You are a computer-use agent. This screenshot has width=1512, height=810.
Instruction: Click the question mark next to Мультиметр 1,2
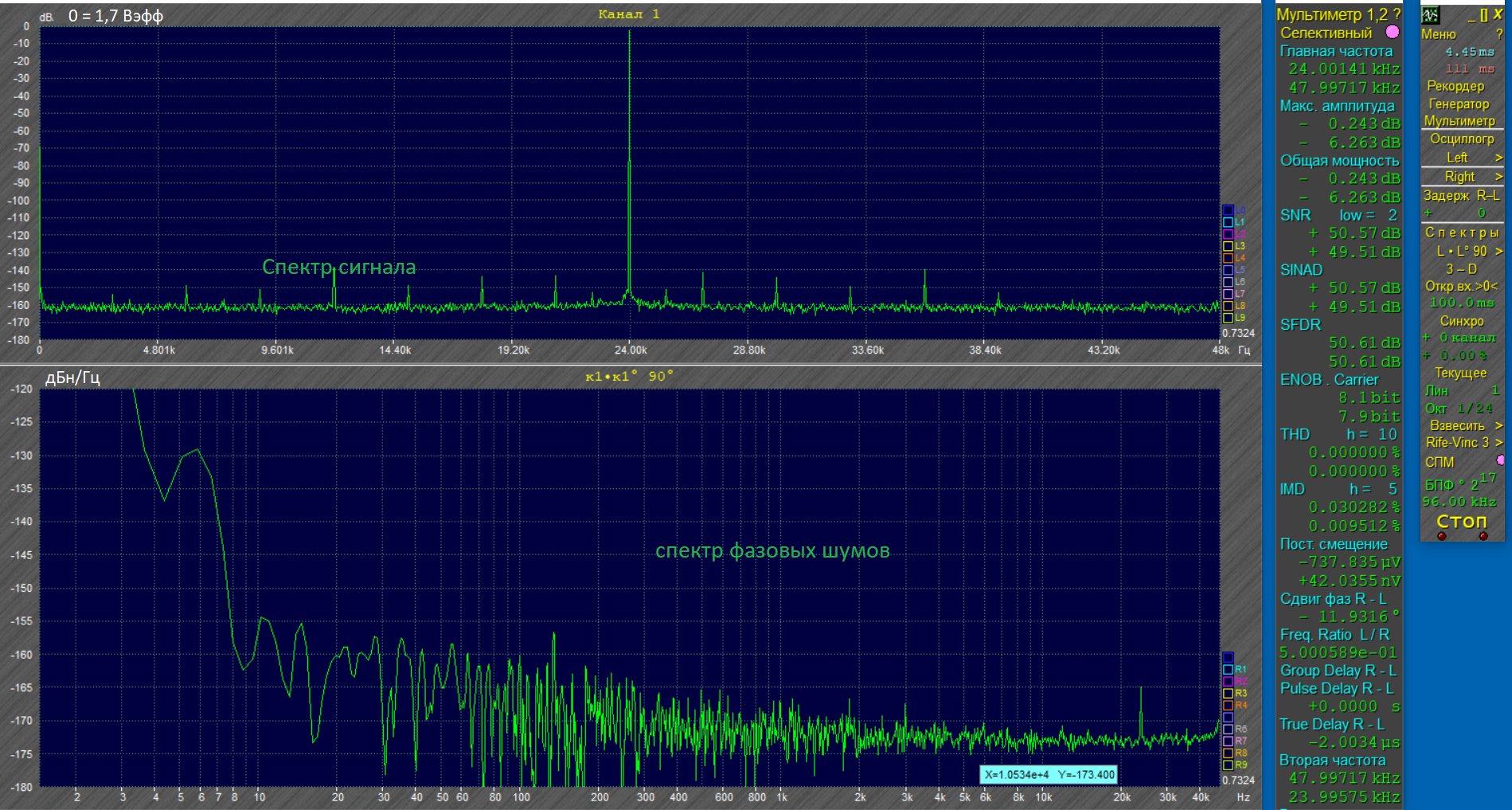coord(1397,14)
